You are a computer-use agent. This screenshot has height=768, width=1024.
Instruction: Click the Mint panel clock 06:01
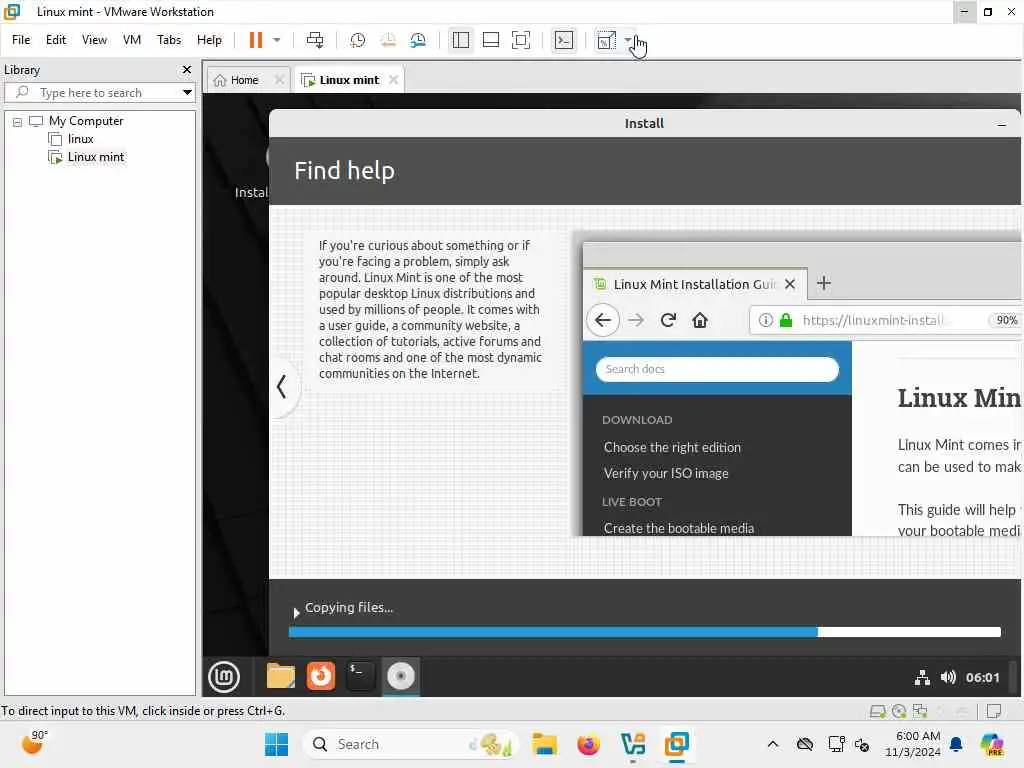click(x=982, y=677)
